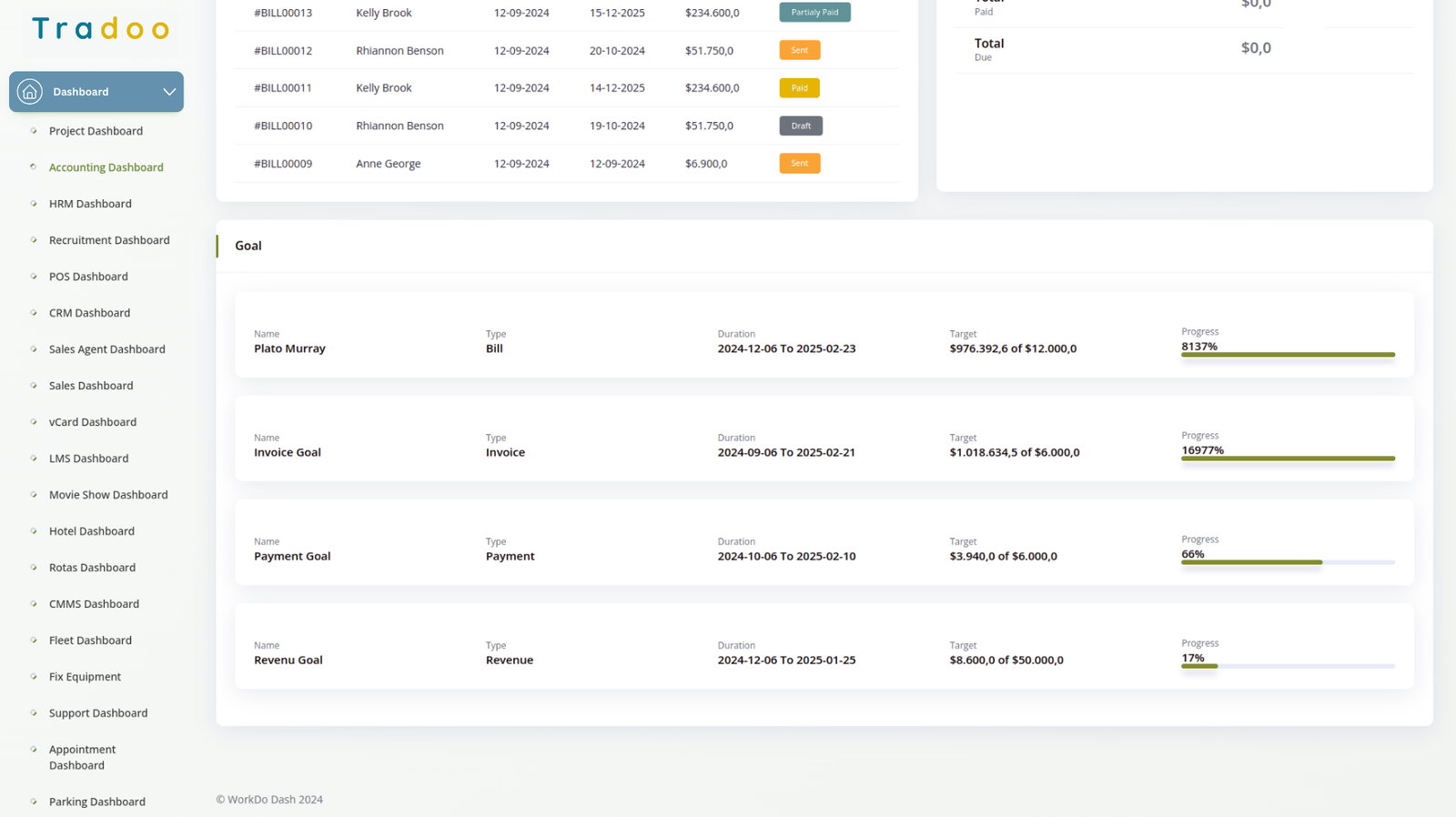Navigate to CRM Dashboard
The height and width of the screenshot is (817, 1456).
89,313
